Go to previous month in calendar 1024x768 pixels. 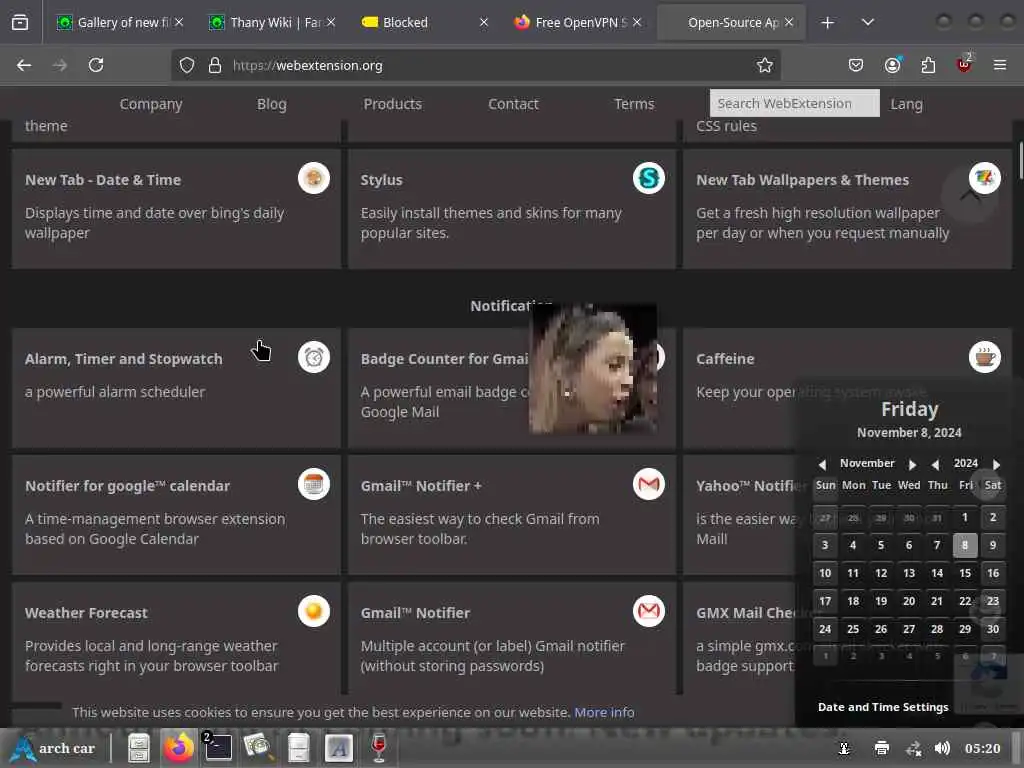click(822, 464)
